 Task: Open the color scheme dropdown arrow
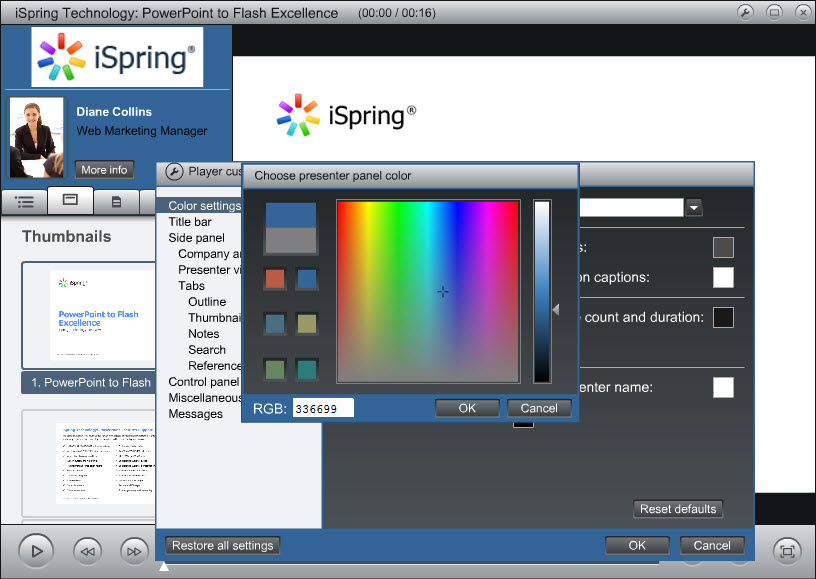click(694, 208)
